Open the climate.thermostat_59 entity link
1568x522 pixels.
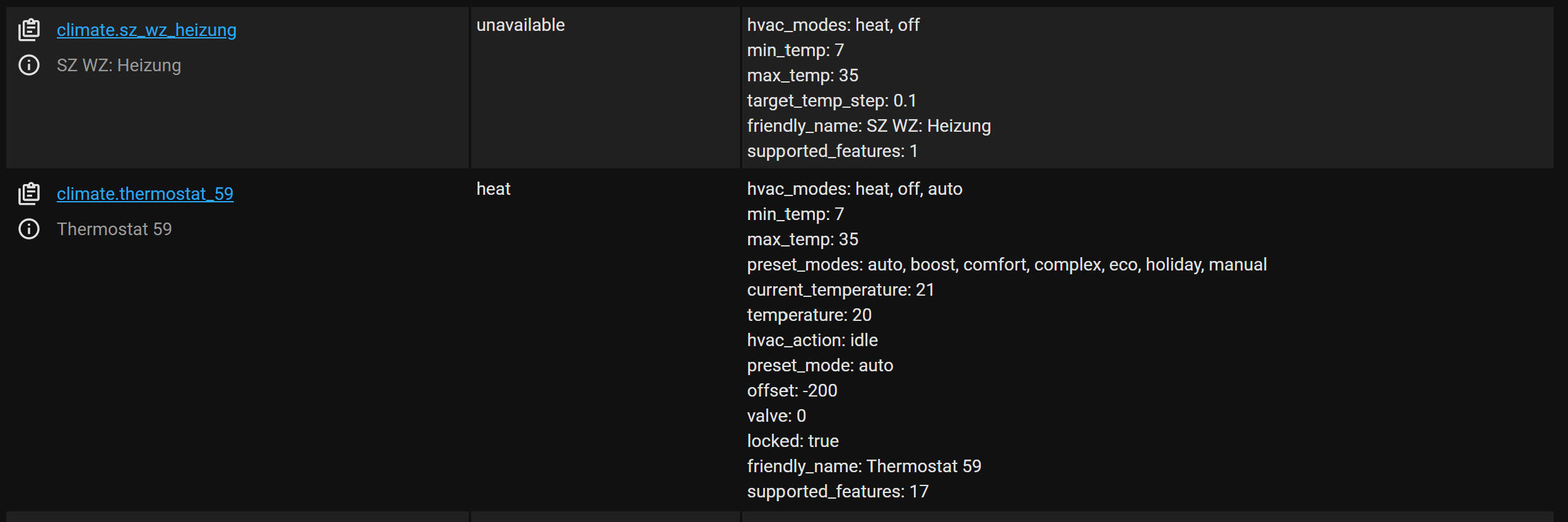(145, 194)
